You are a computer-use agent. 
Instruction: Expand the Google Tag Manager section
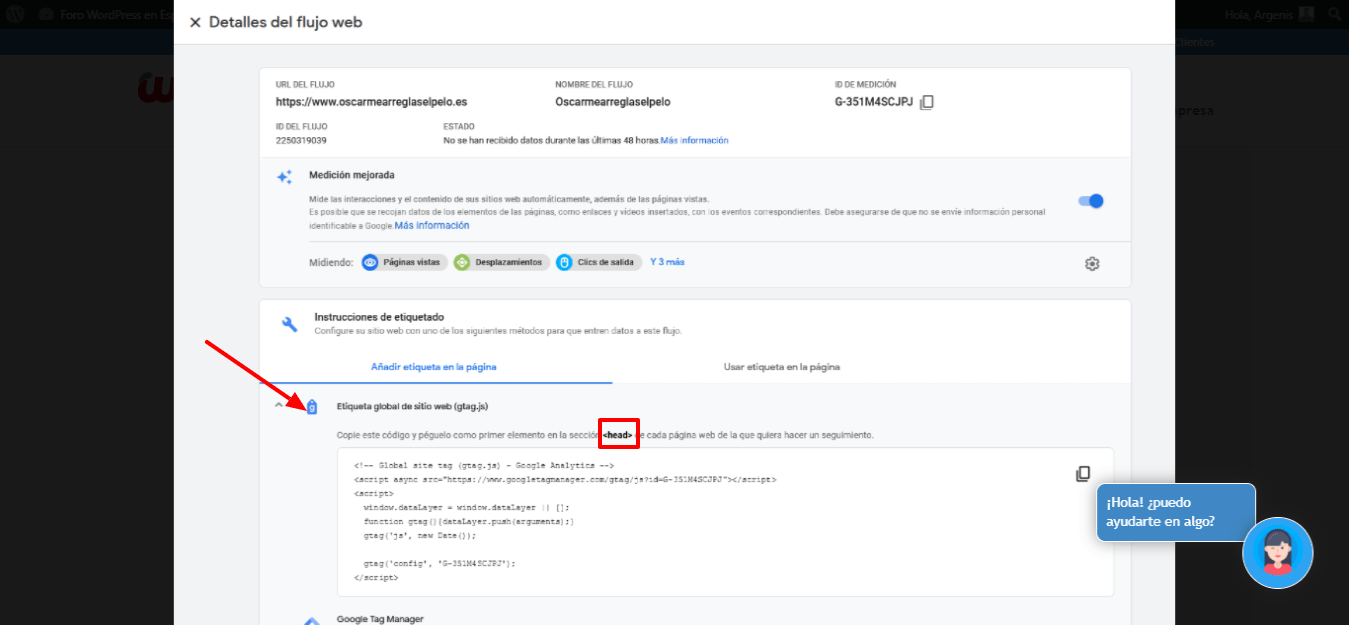click(380, 619)
